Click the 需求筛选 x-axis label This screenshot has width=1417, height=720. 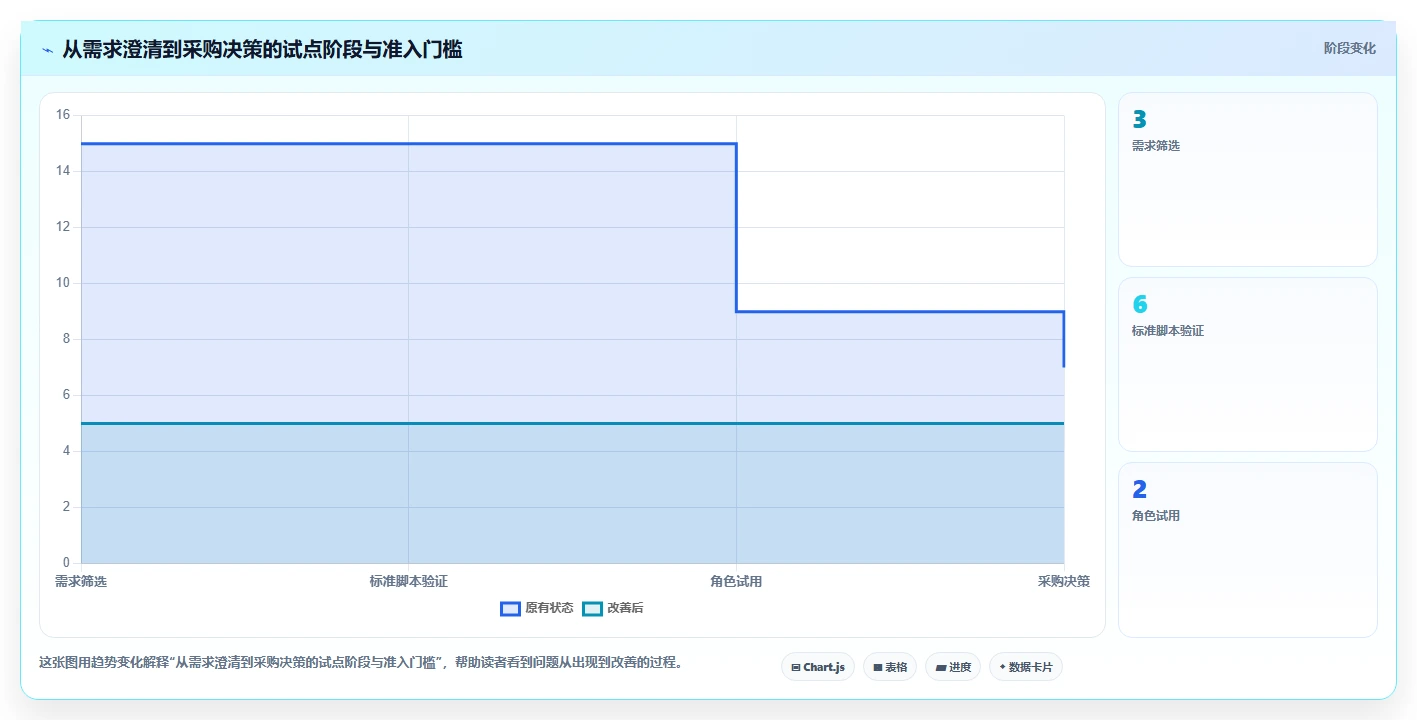tap(81, 581)
